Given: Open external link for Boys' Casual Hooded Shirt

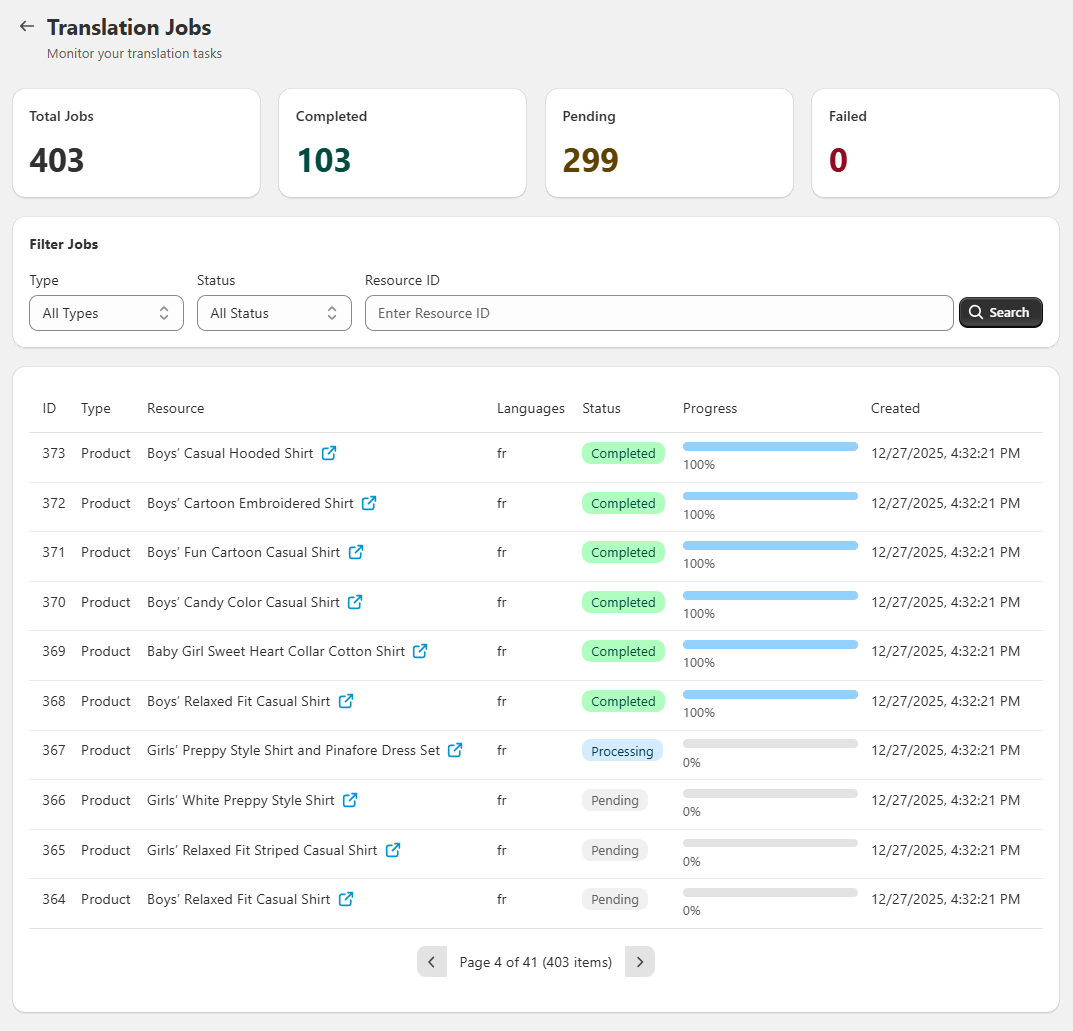Looking at the screenshot, I should tap(329, 453).
